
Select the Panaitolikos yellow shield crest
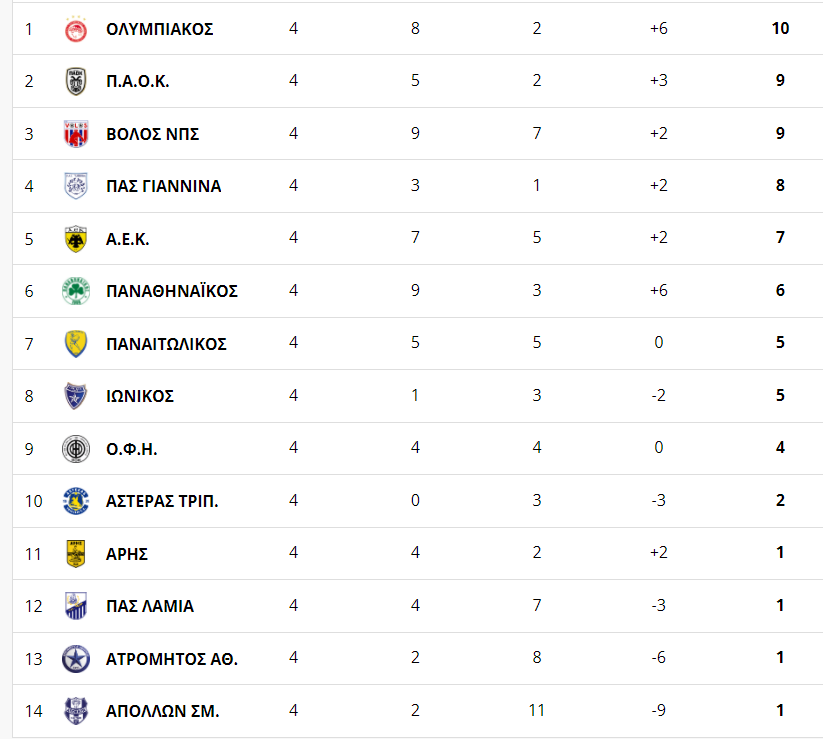[76, 344]
